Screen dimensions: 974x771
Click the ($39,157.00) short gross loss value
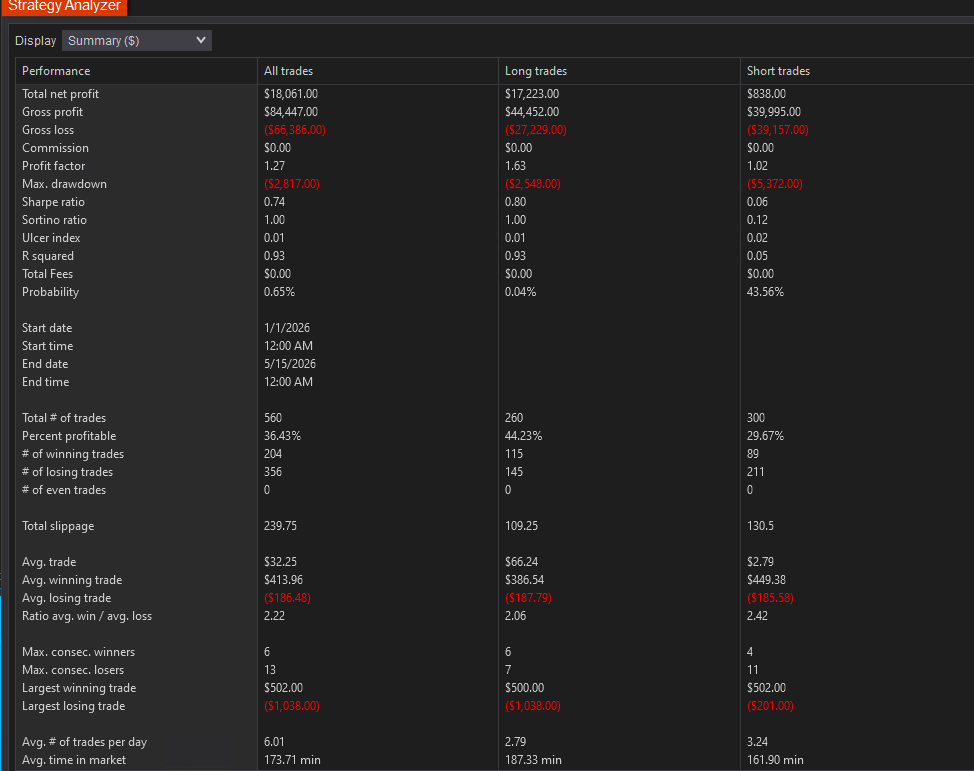tap(778, 130)
